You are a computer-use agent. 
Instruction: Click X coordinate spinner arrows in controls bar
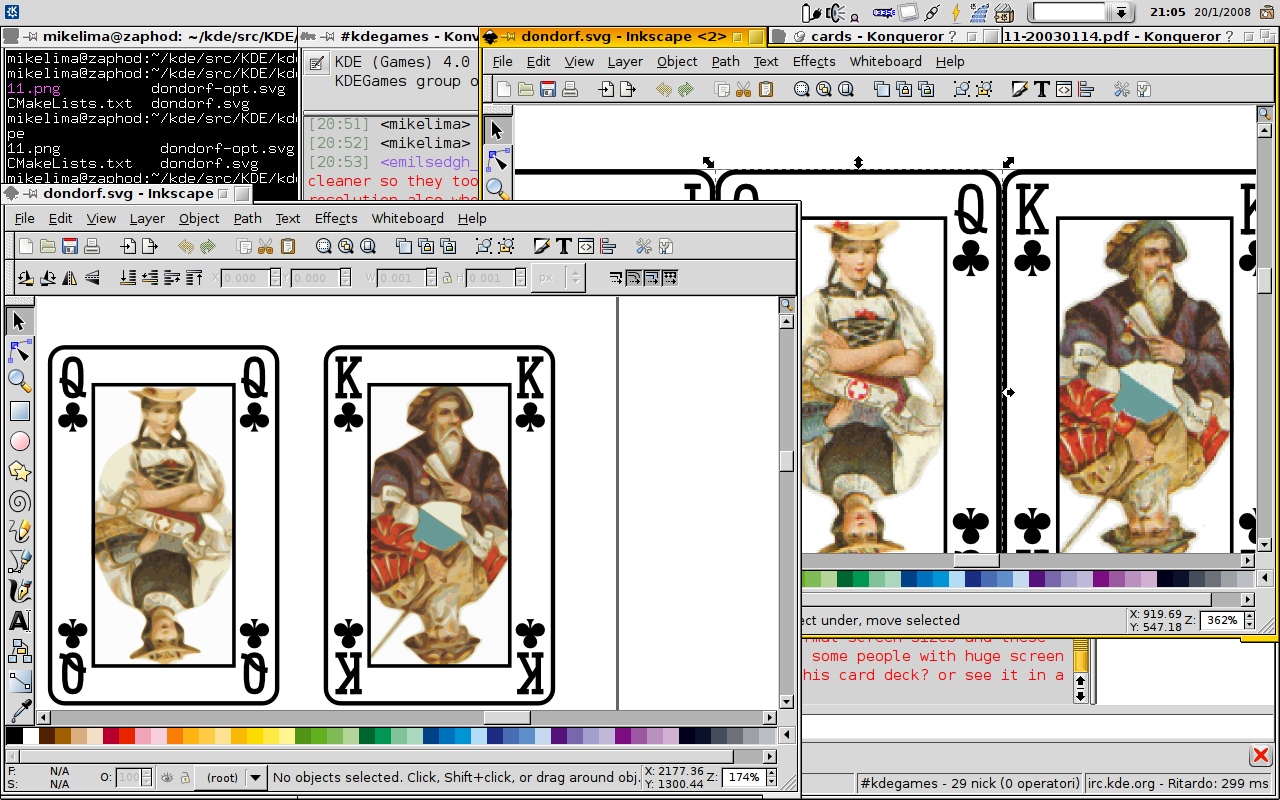pyautogui.click(x=276, y=278)
